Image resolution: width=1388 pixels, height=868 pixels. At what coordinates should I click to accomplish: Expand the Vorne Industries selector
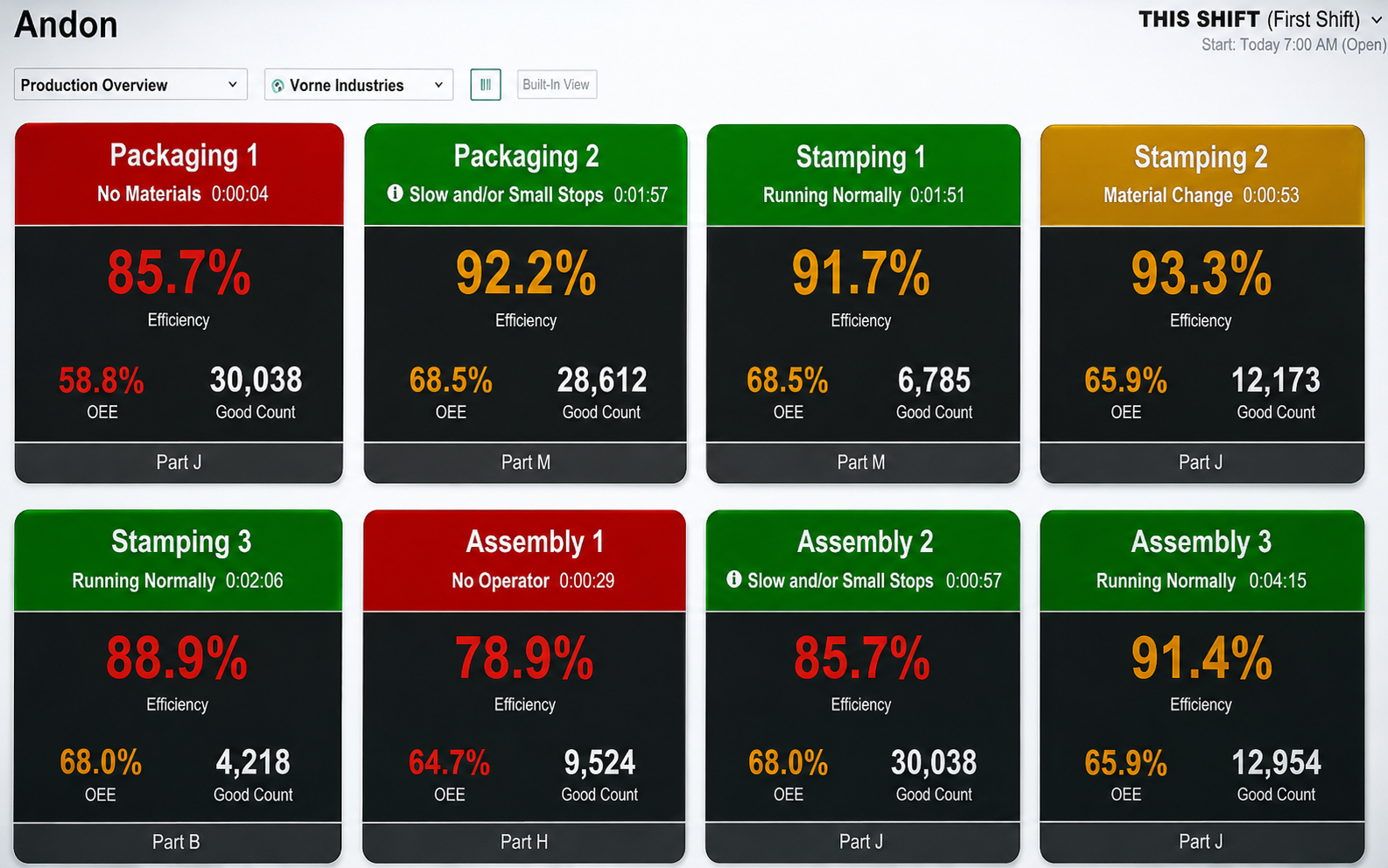pyautogui.click(x=359, y=85)
